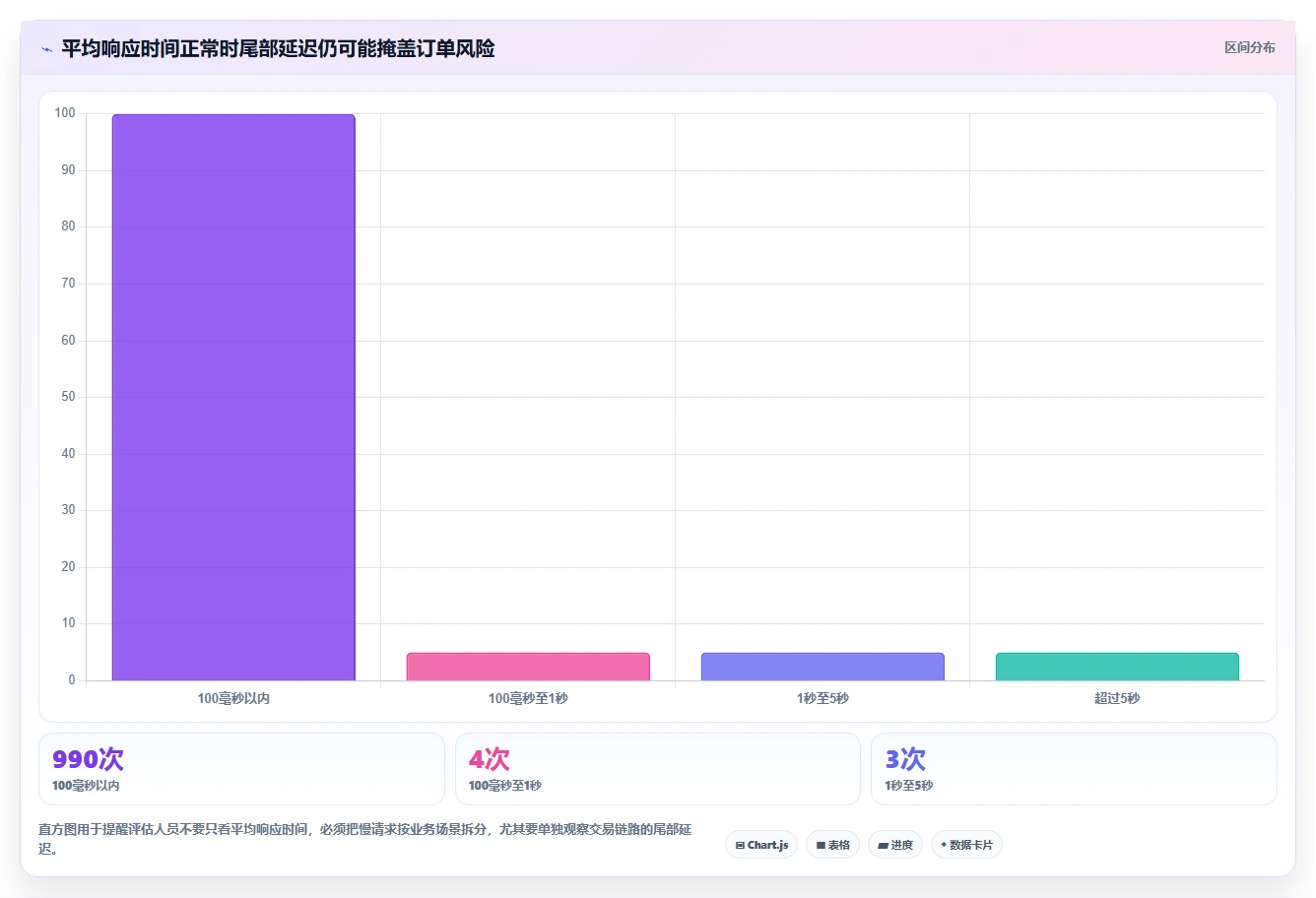
Task: Click the purple 100毫秒以内 bar
Action: (x=233, y=397)
